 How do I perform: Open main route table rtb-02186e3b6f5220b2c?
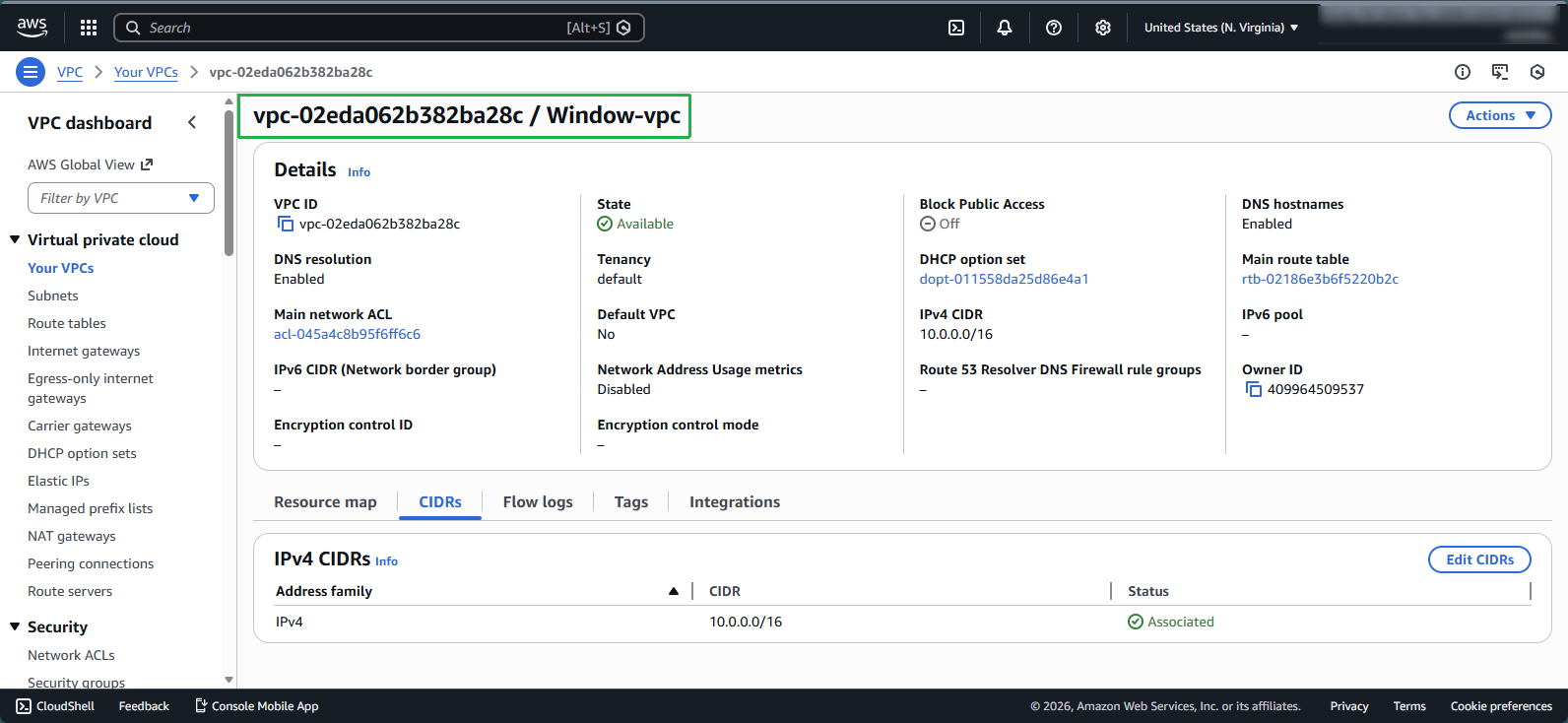coord(1320,279)
